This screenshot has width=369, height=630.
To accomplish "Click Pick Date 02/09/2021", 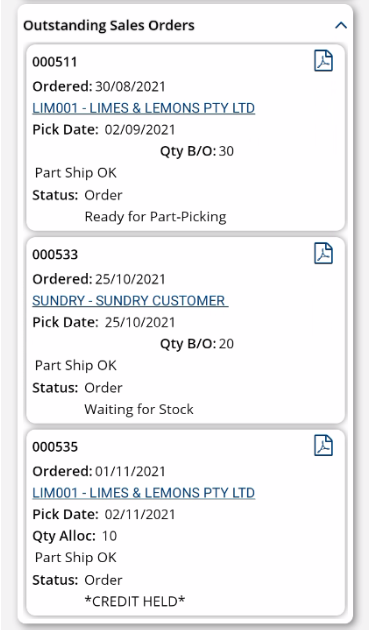I will pyautogui.click(x=140, y=130).
